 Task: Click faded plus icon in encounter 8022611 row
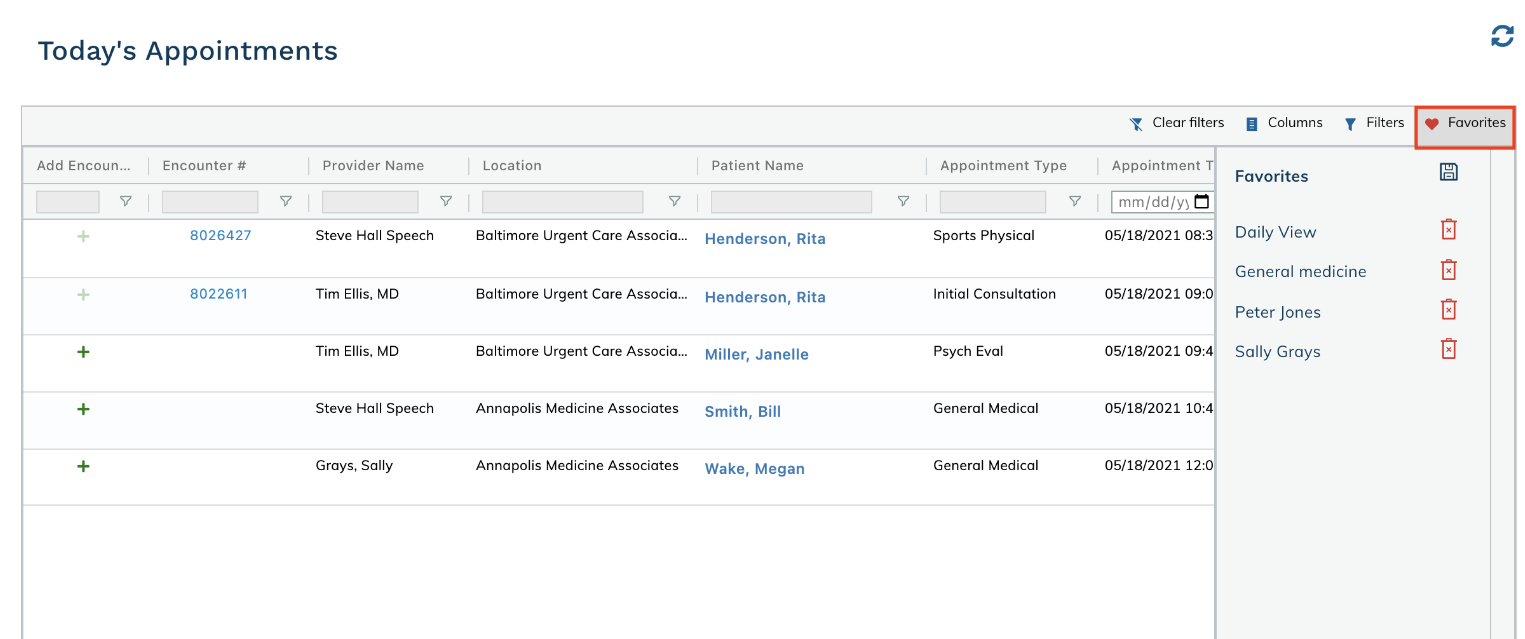83,295
